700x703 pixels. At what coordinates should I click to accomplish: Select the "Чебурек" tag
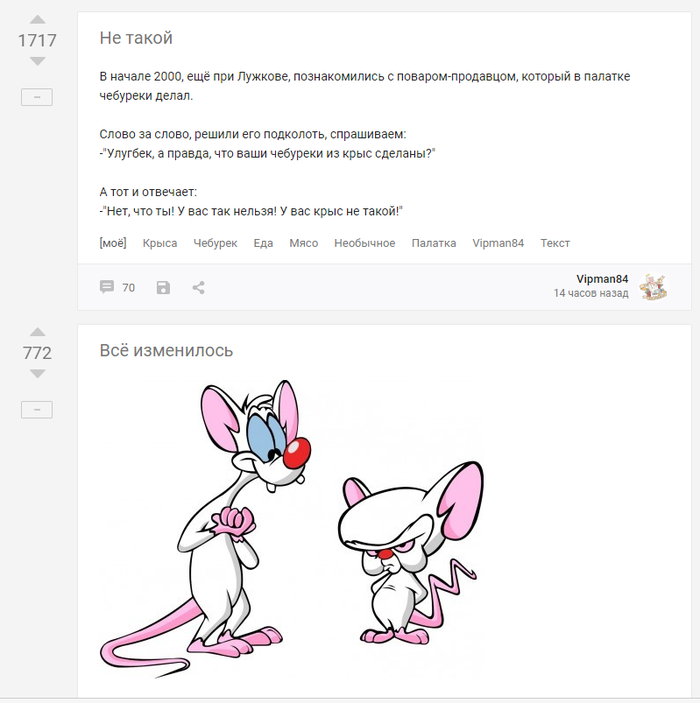coord(215,243)
